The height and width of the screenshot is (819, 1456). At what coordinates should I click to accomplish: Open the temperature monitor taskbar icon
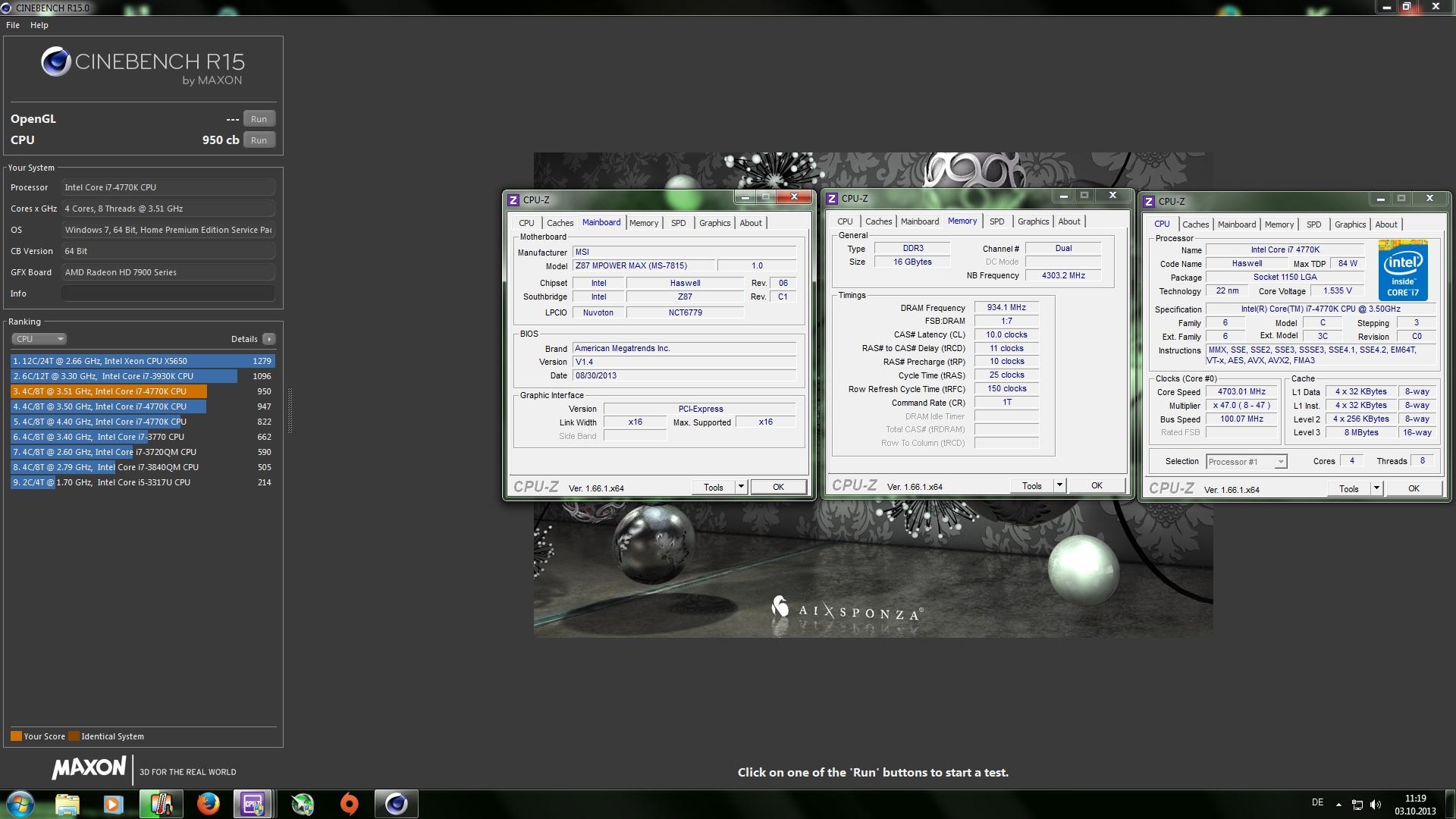click(x=161, y=804)
